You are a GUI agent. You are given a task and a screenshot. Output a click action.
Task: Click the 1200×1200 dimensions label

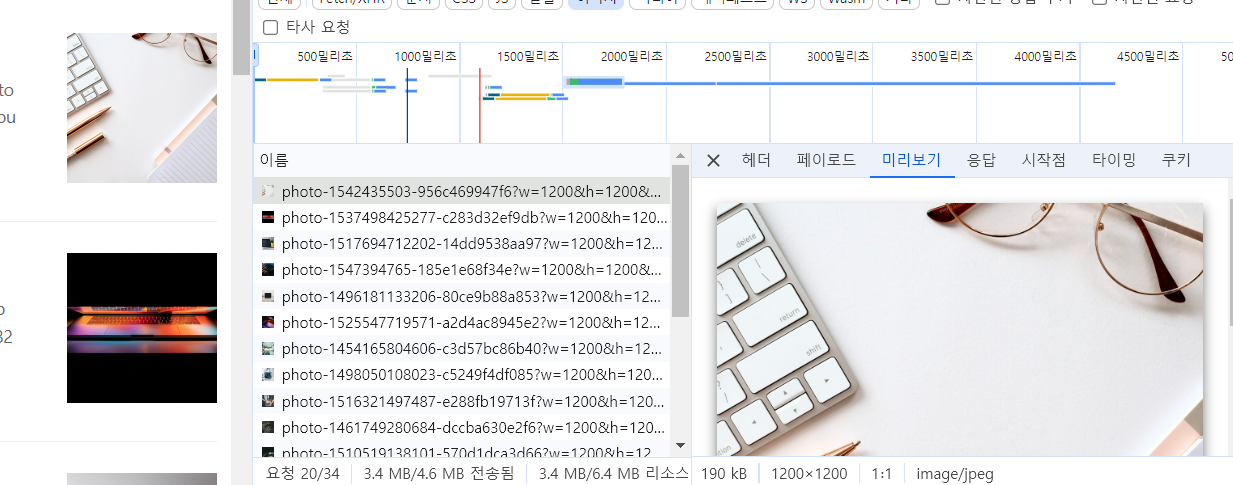pos(809,473)
